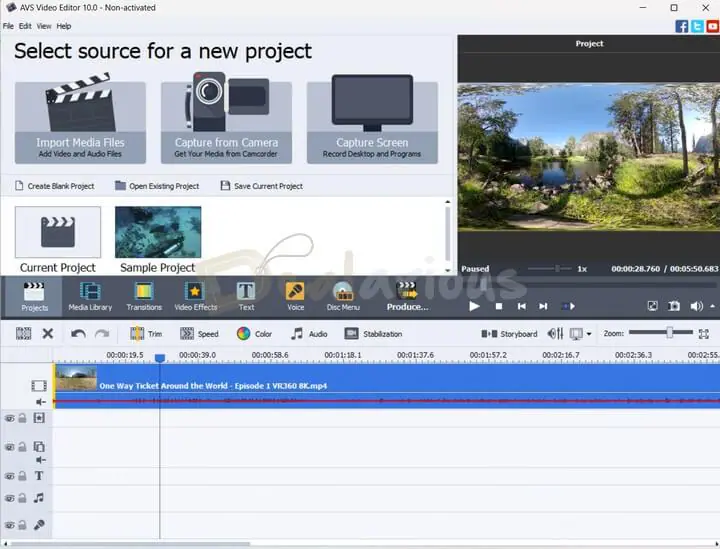Expand the volume arrow beside the speaker
Viewport: 720px width, 549px height.
click(712, 306)
